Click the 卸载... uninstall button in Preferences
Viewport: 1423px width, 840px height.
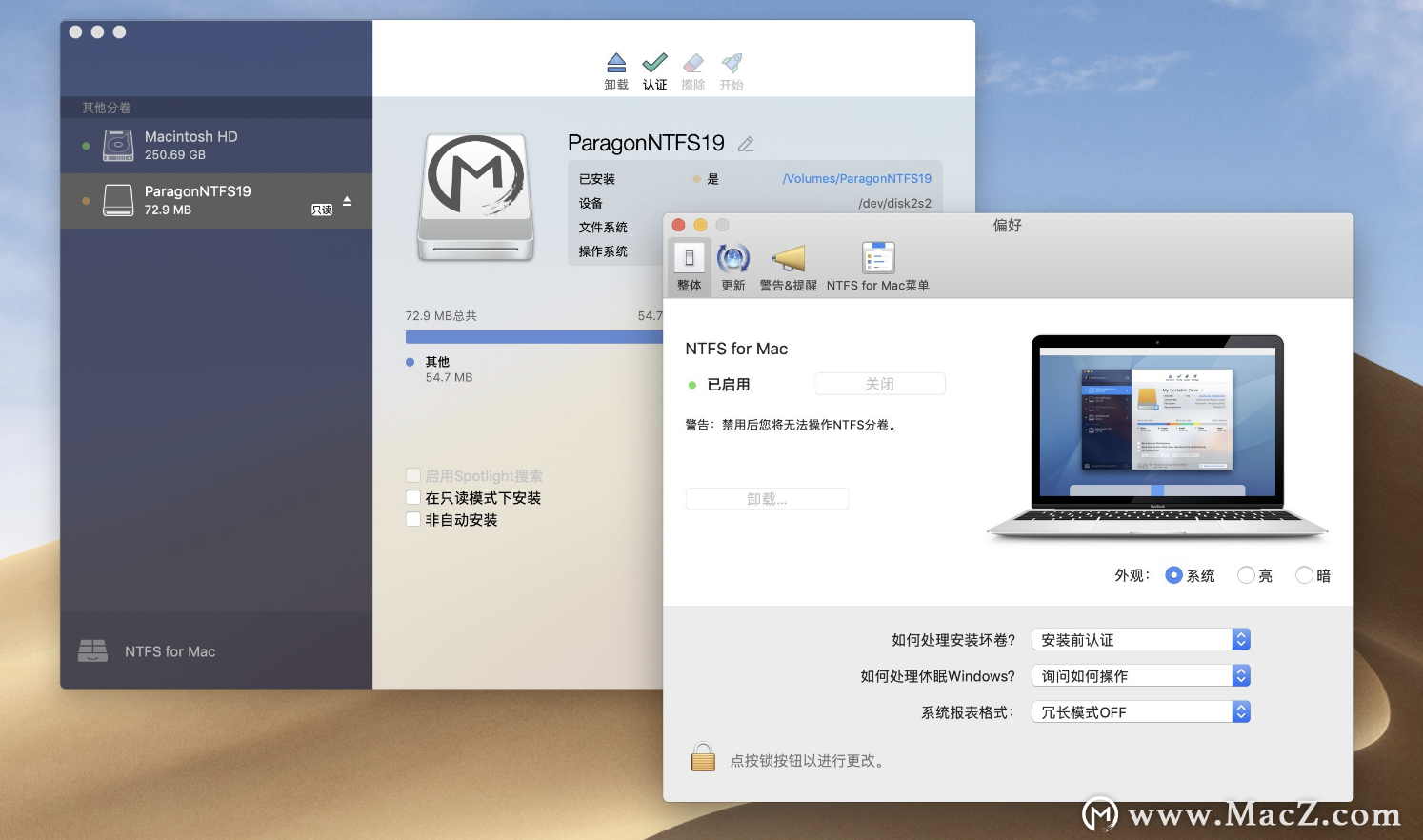point(767,499)
